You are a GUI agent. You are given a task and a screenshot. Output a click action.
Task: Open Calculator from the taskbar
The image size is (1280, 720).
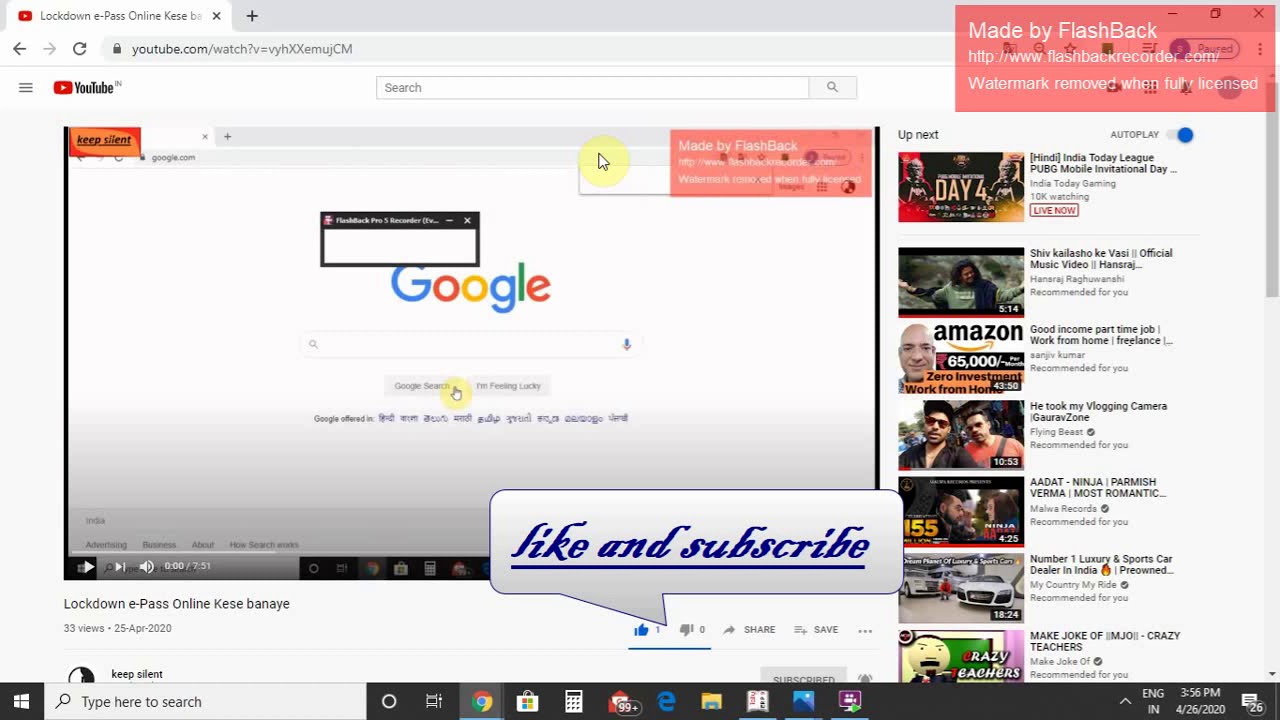click(574, 702)
